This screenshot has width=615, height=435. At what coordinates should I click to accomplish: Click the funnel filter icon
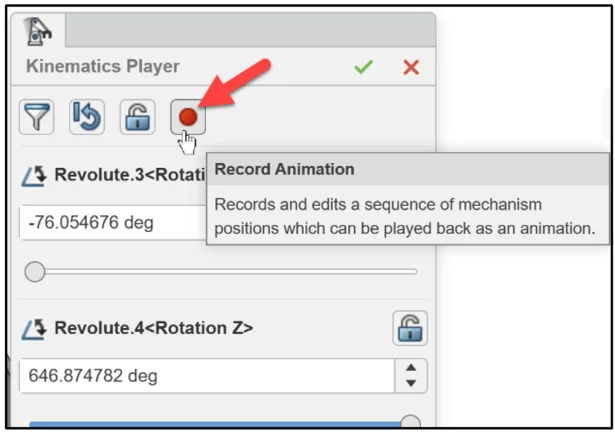pyautogui.click(x=36, y=117)
